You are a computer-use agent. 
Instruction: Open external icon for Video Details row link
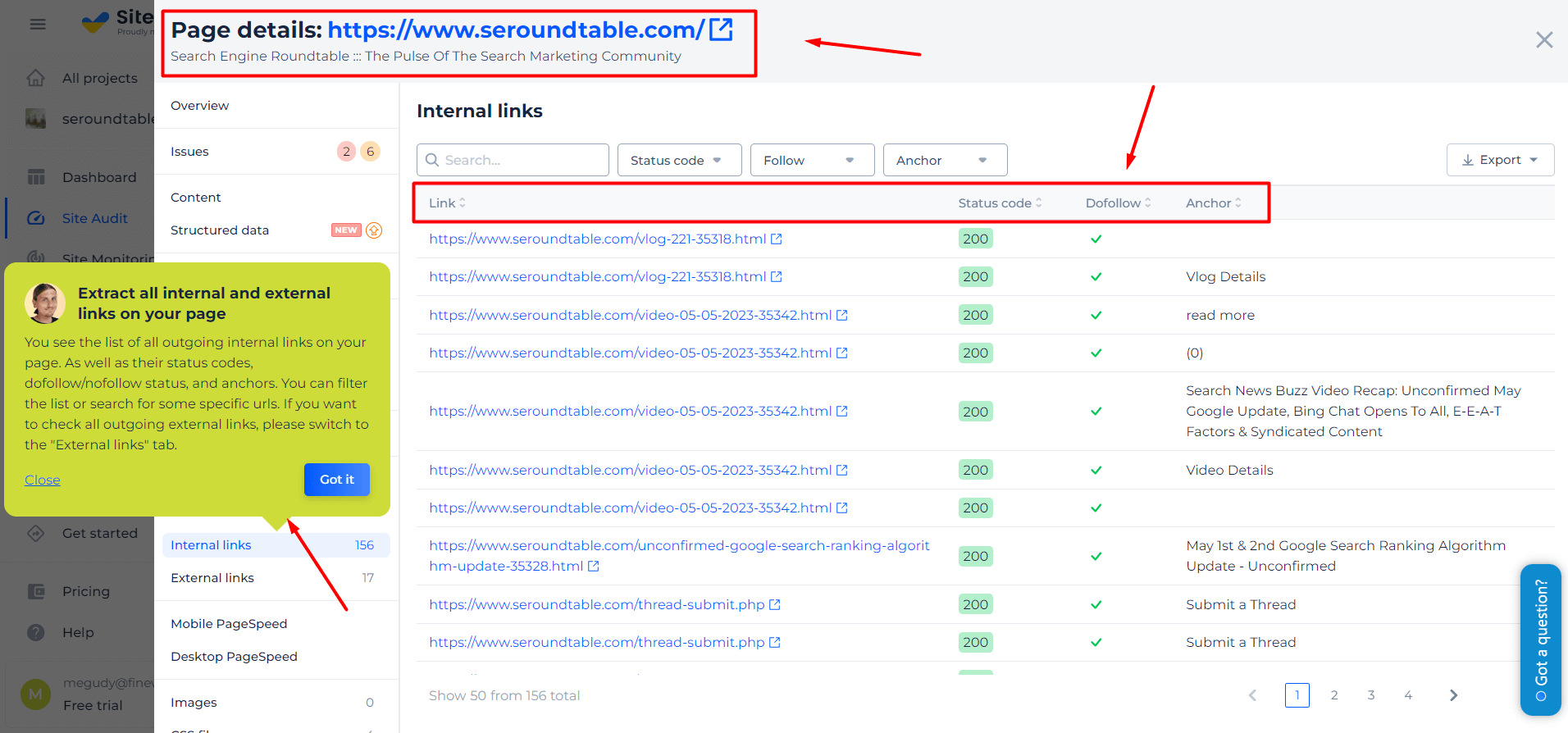(841, 470)
